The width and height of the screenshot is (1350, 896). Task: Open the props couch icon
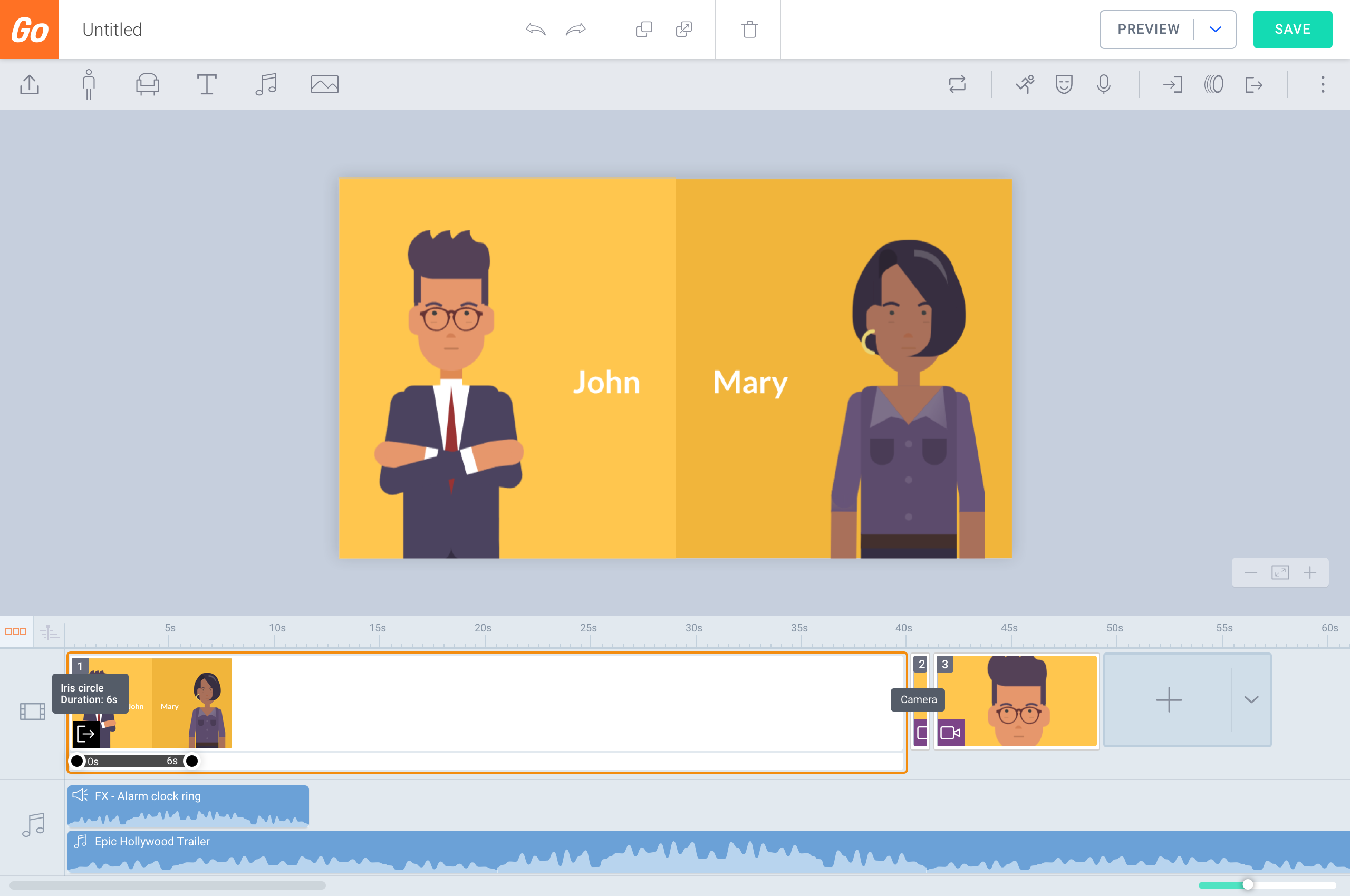tap(148, 84)
